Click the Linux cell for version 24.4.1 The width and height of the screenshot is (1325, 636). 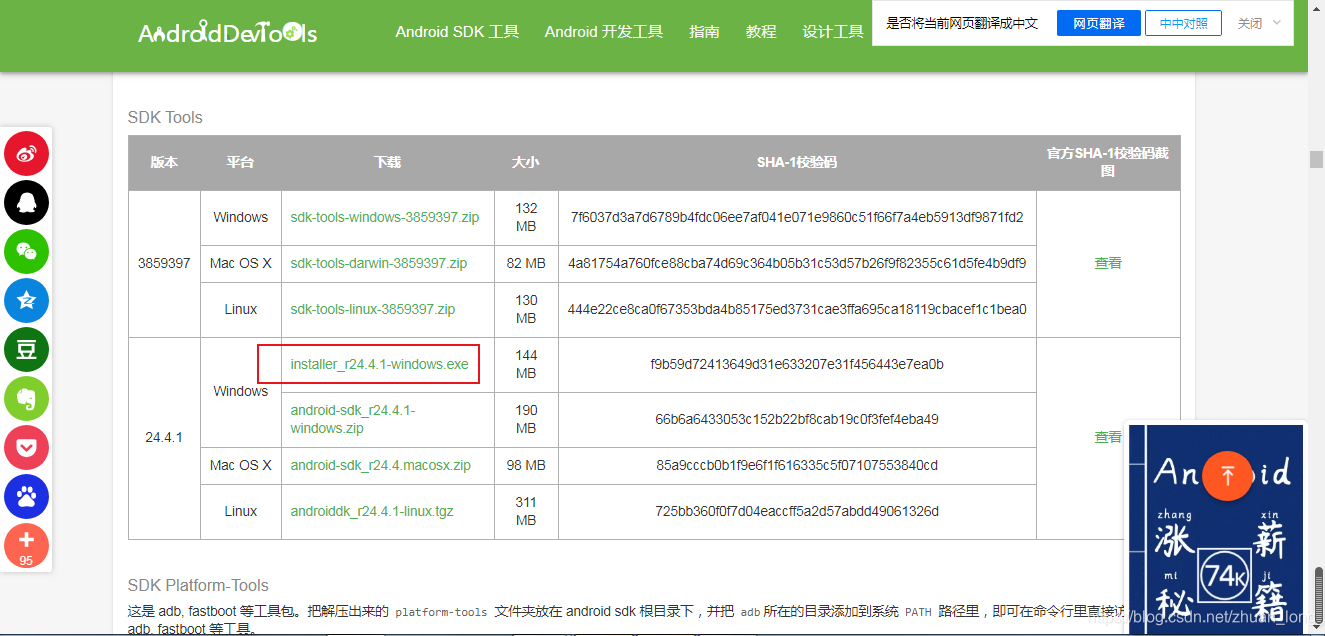pos(241,511)
